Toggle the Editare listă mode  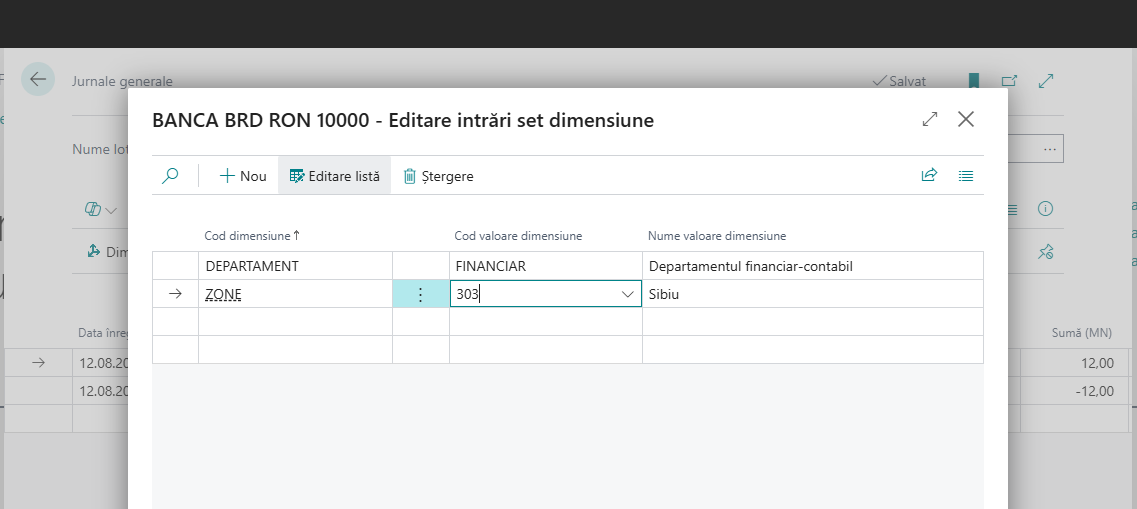tap(334, 175)
